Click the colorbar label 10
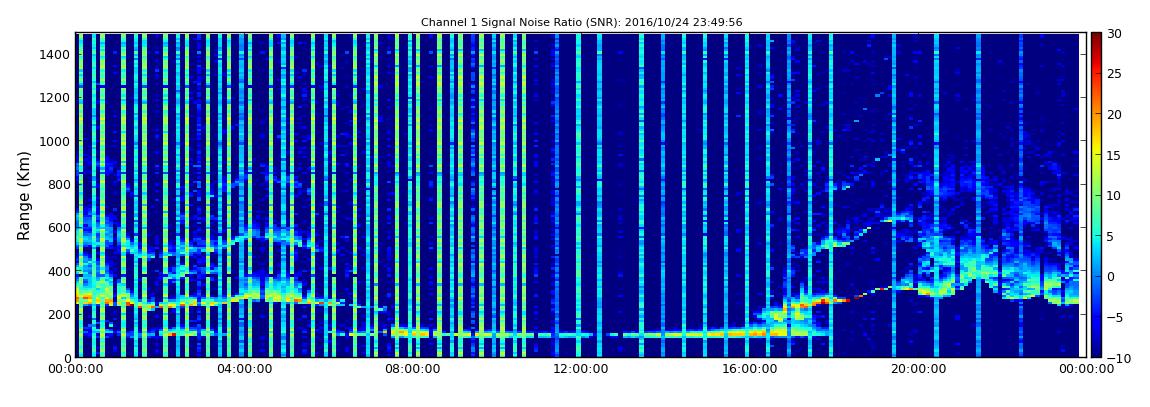 tap(1115, 195)
